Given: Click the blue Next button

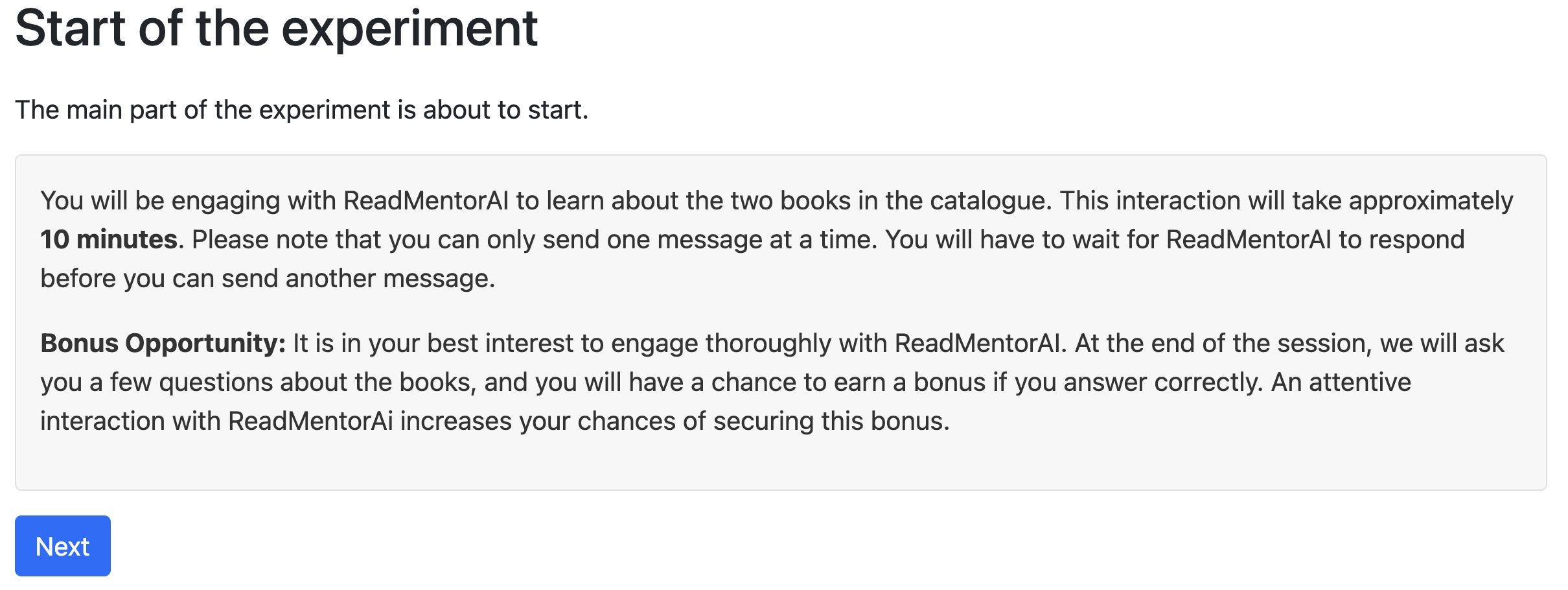Looking at the screenshot, I should (x=62, y=546).
